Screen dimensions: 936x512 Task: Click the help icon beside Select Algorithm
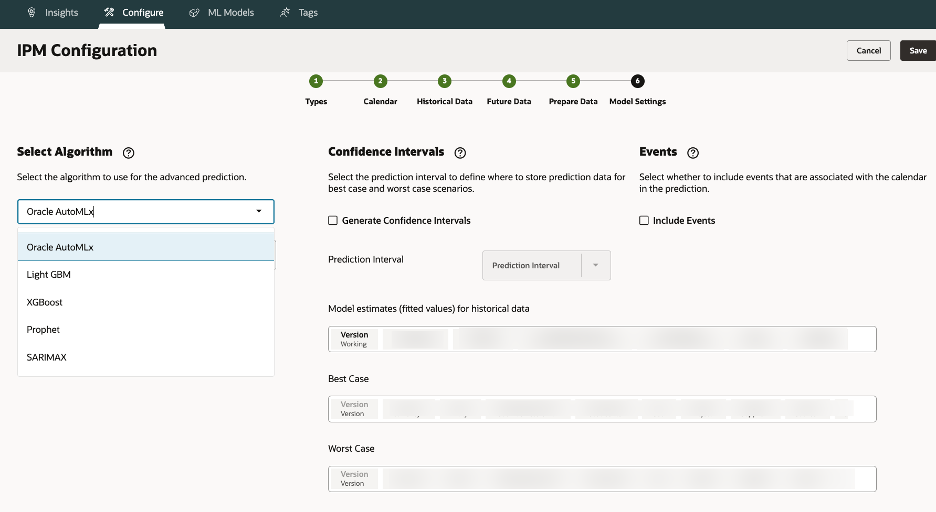pos(129,153)
